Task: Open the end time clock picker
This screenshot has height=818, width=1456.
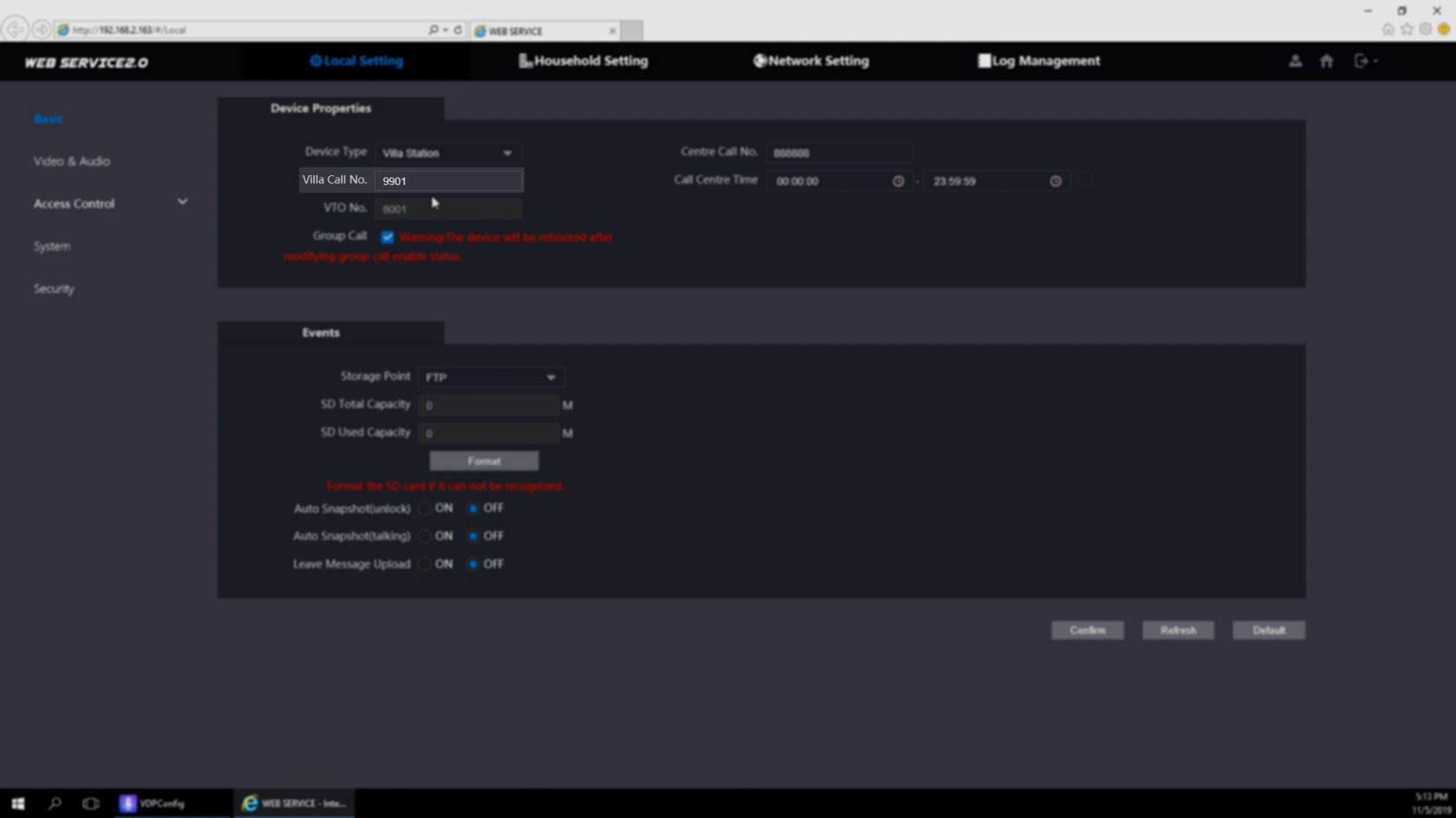Action: (x=1055, y=181)
